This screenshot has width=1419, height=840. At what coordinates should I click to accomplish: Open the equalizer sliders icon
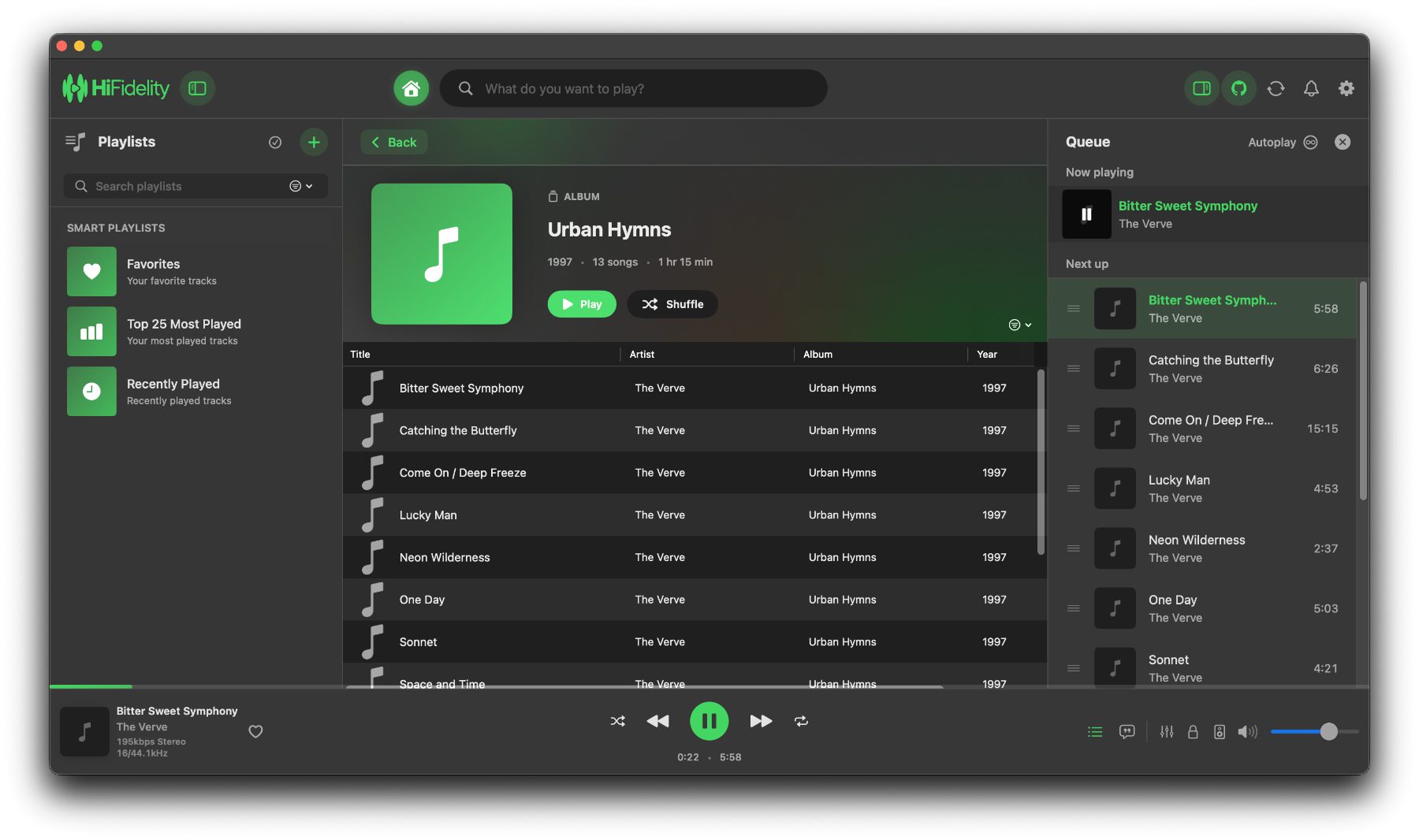[1167, 732]
